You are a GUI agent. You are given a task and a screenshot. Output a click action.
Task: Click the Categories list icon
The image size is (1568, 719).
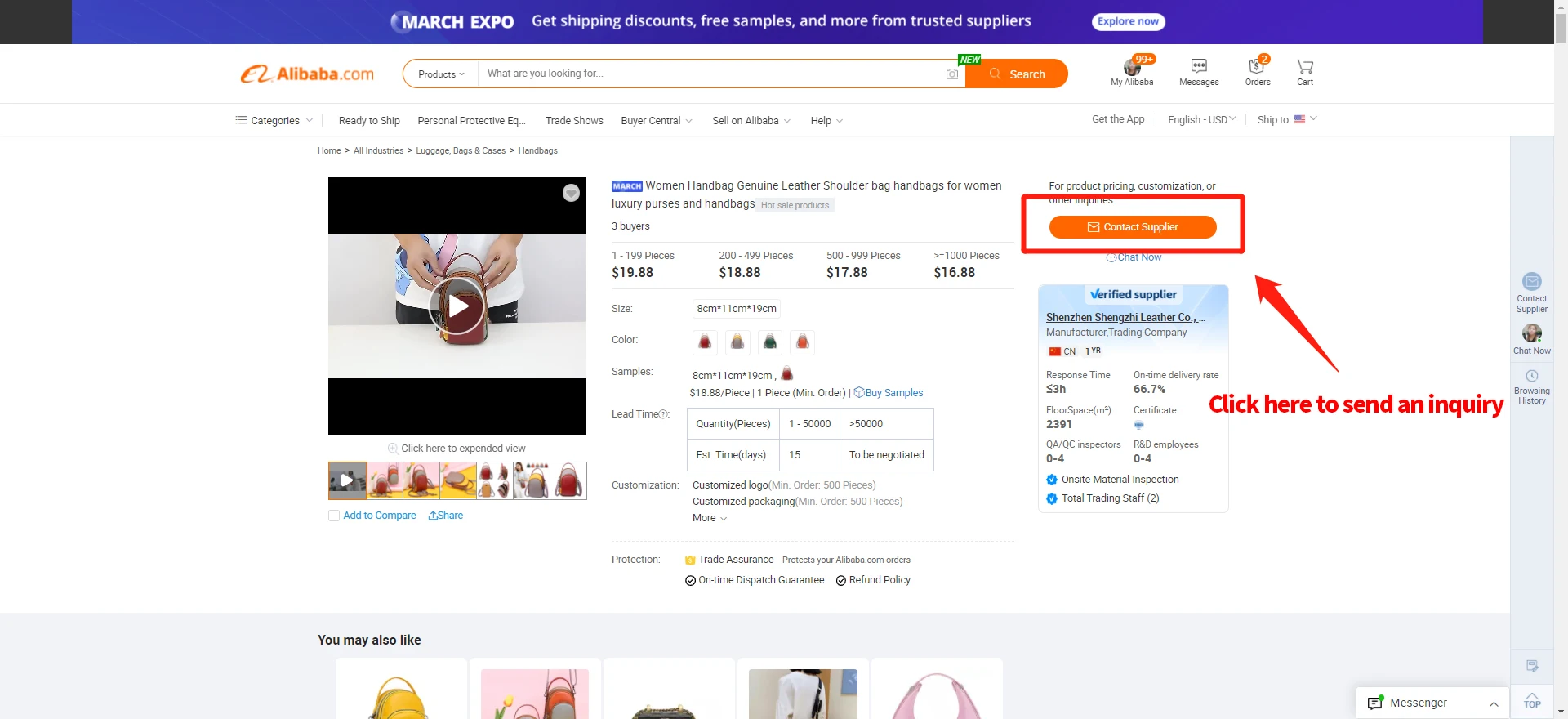pyautogui.click(x=241, y=120)
